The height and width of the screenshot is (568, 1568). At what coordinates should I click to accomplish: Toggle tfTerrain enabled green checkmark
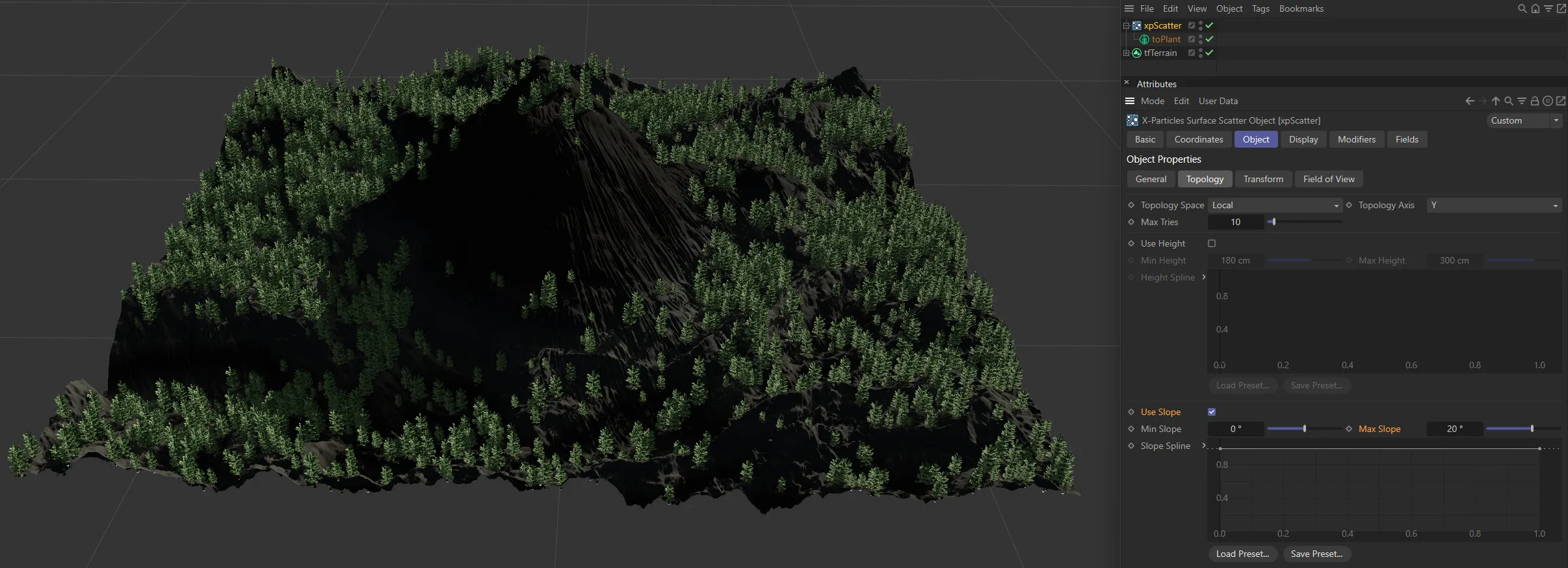click(x=1209, y=53)
